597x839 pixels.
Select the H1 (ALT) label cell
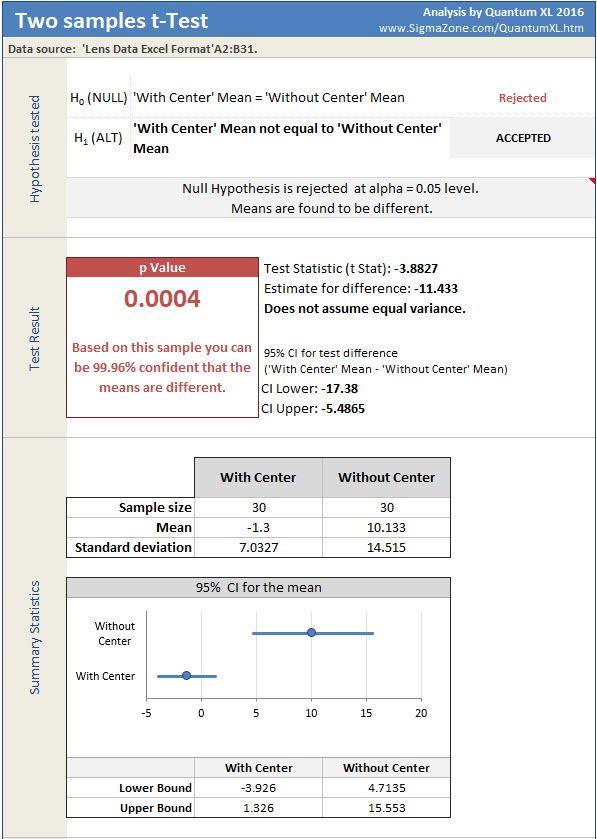coord(98,138)
